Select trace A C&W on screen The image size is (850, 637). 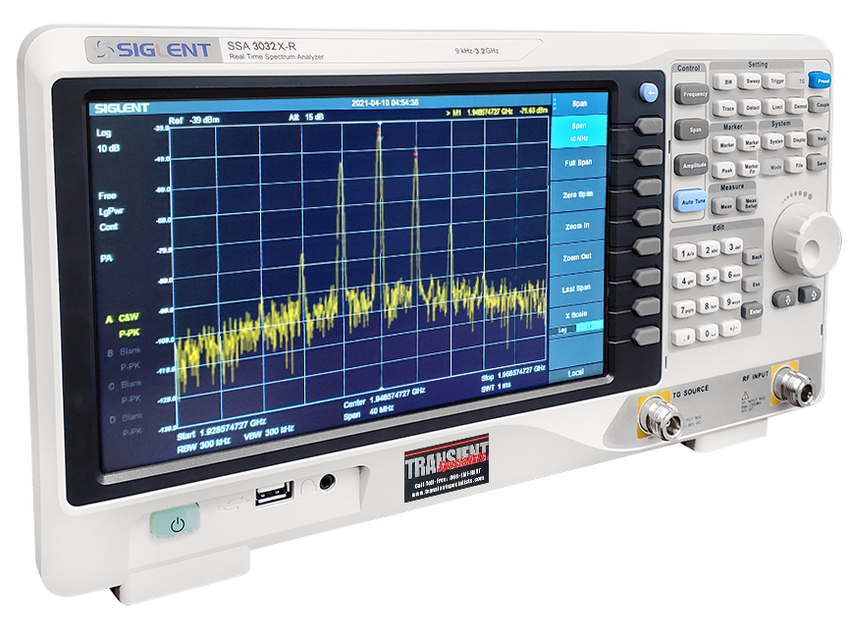pyautogui.click(x=123, y=317)
